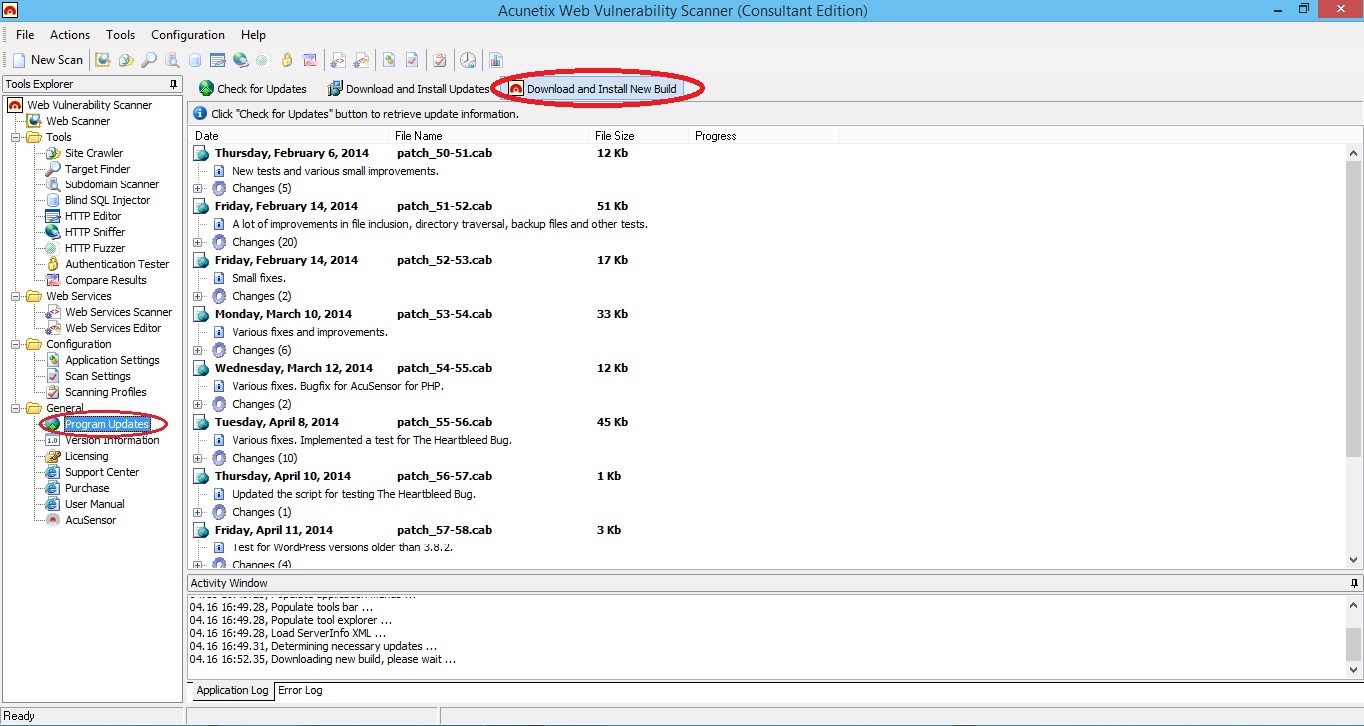Open Site Crawler toolbar icon
The image size is (1364, 726).
click(126, 60)
